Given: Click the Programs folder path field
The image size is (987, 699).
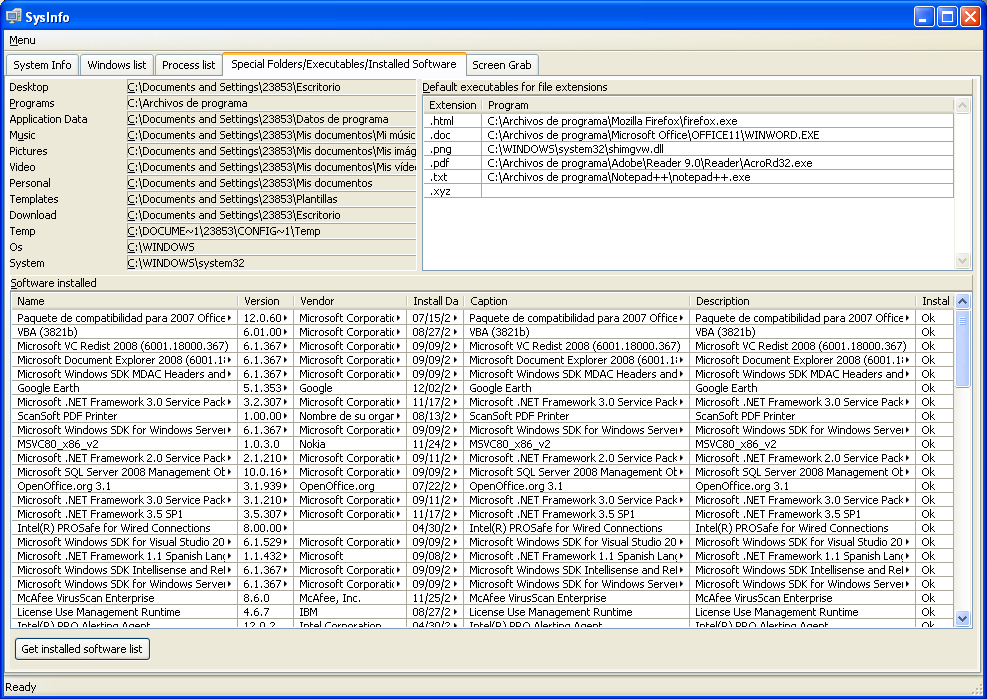Looking at the screenshot, I should click(x=271, y=103).
